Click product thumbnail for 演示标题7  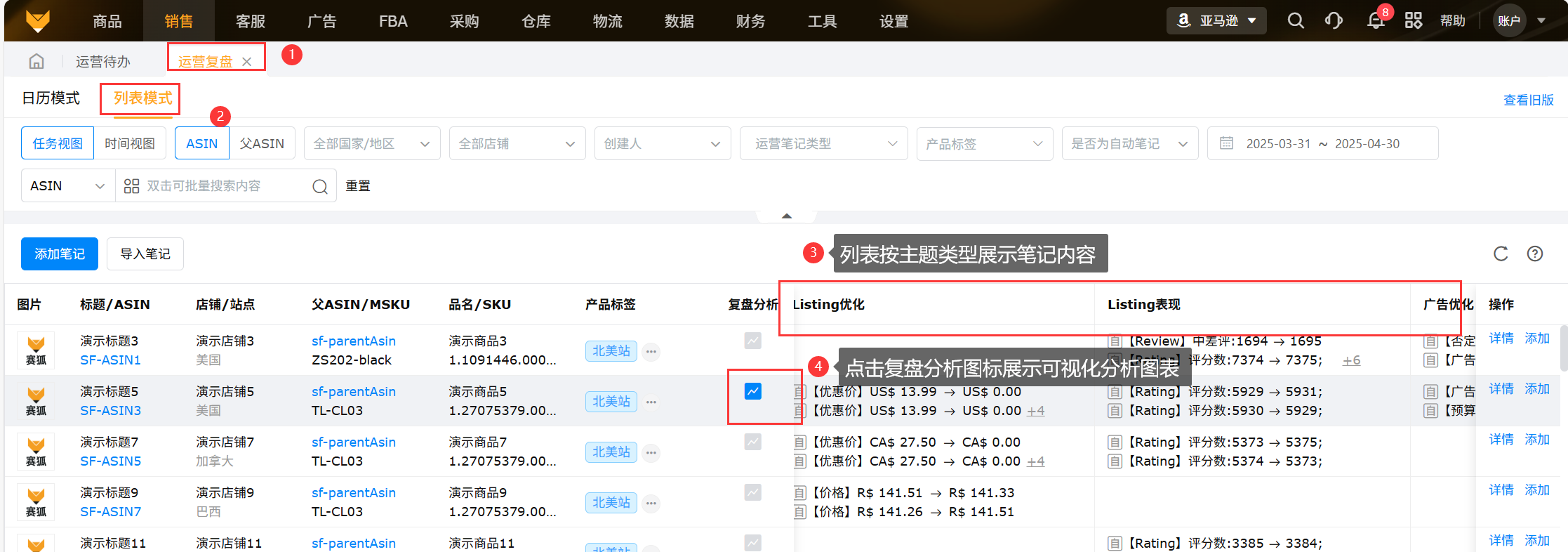click(x=36, y=452)
